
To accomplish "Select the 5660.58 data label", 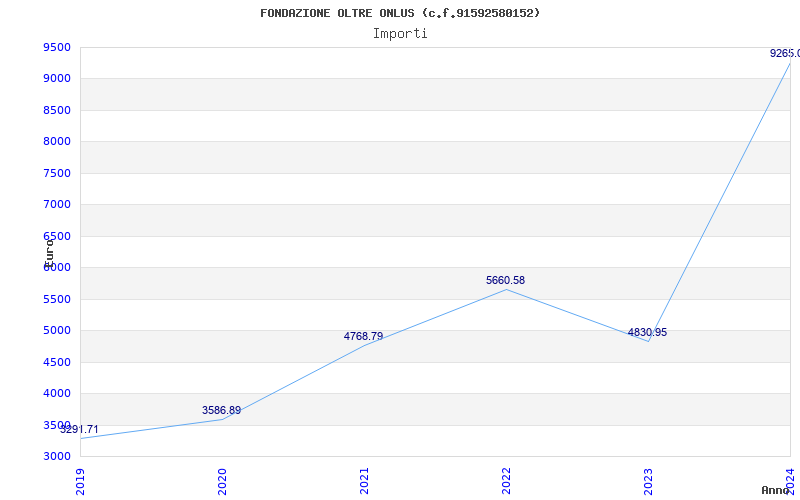I will click(505, 280).
